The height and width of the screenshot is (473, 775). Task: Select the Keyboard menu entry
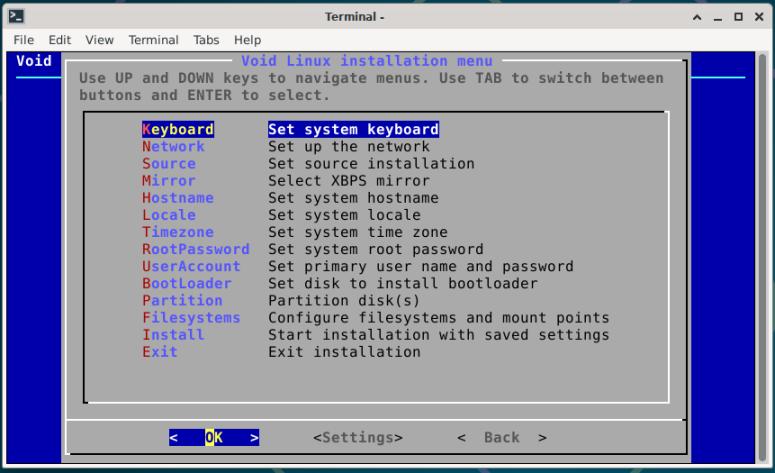point(178,129)
